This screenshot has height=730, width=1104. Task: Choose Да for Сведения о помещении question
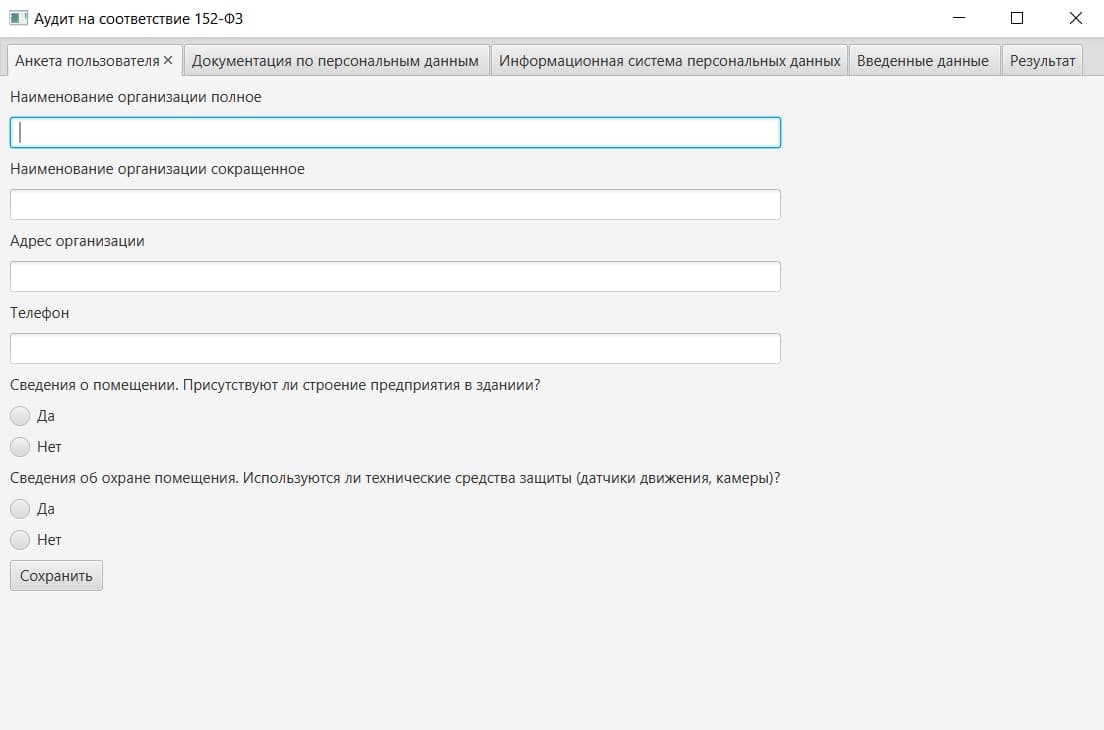32,416
